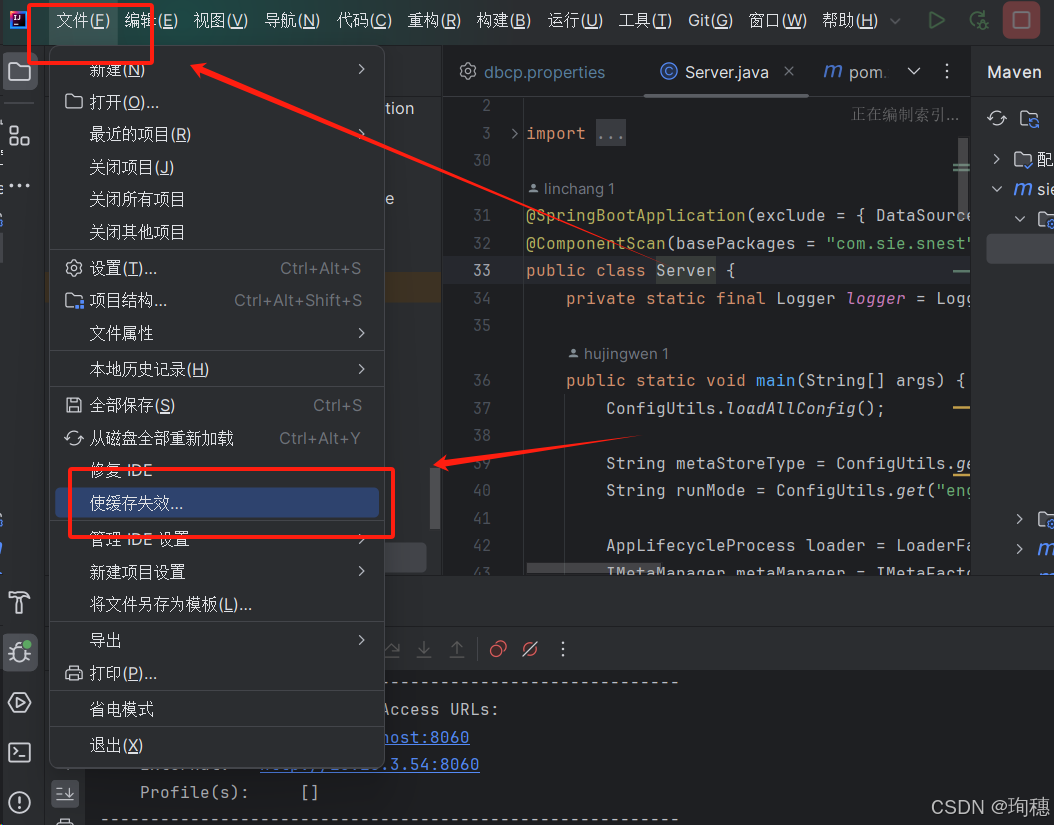1054x825 pixels.
Task: Click Maven generate sources folder icon
Action: point(1029,119)
